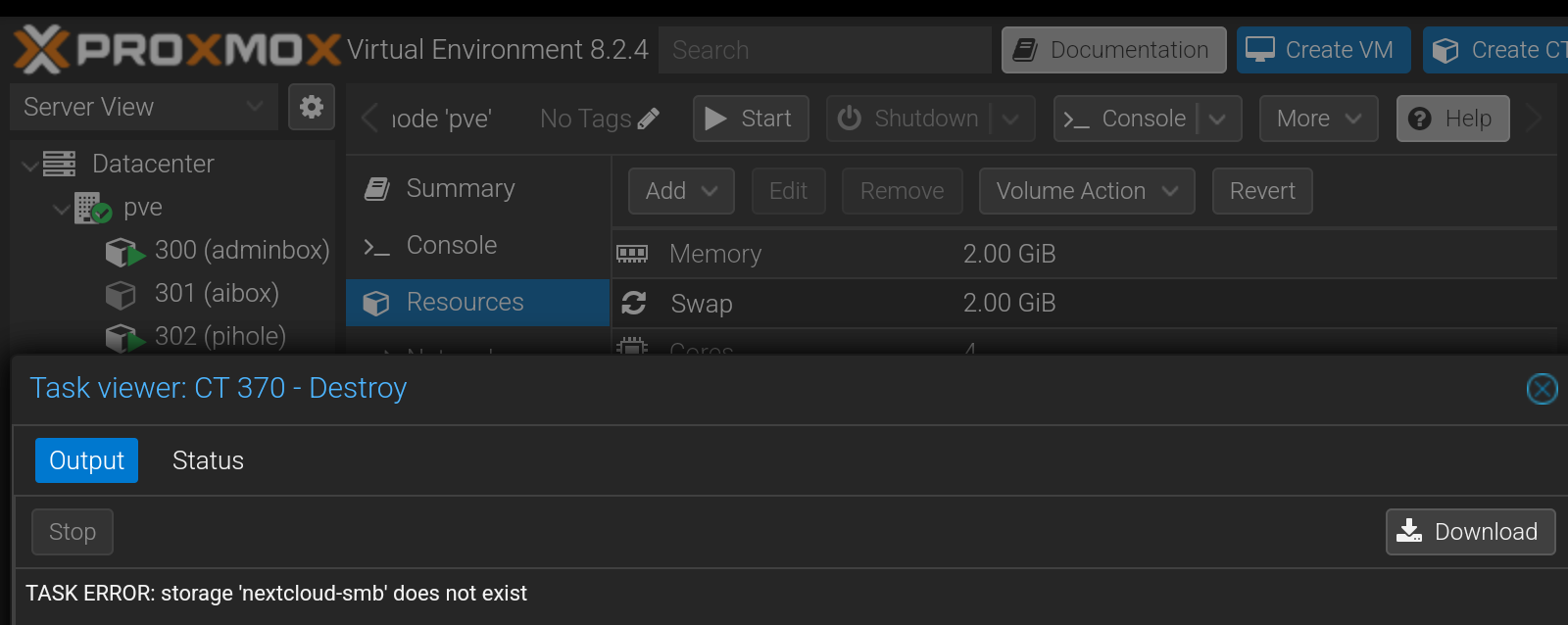The width and height of the screenshot is (1568, 625).
Task: Select 302 (pihole) in the tree
Action: (x=220, y=337)
